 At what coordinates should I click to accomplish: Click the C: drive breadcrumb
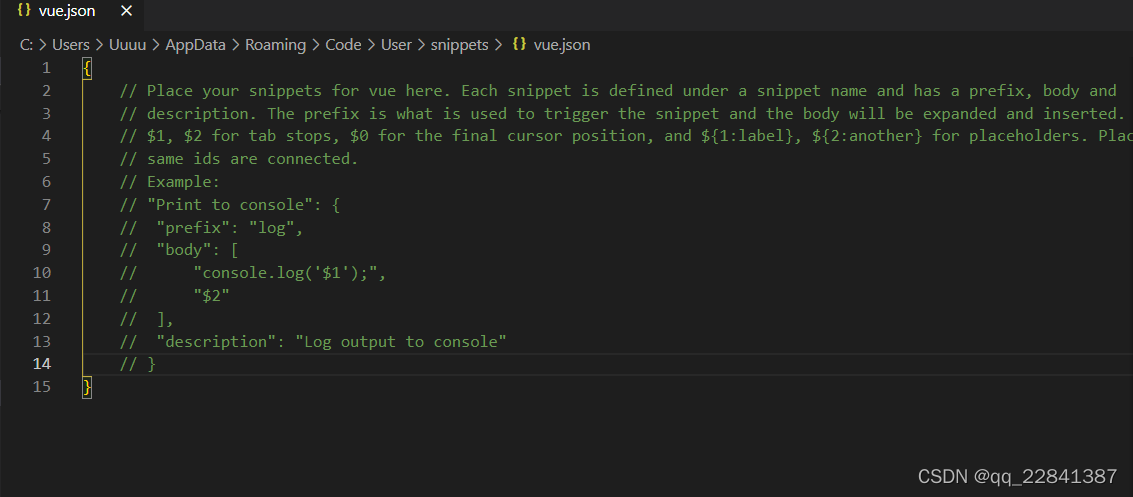click(x=27, y=44)
